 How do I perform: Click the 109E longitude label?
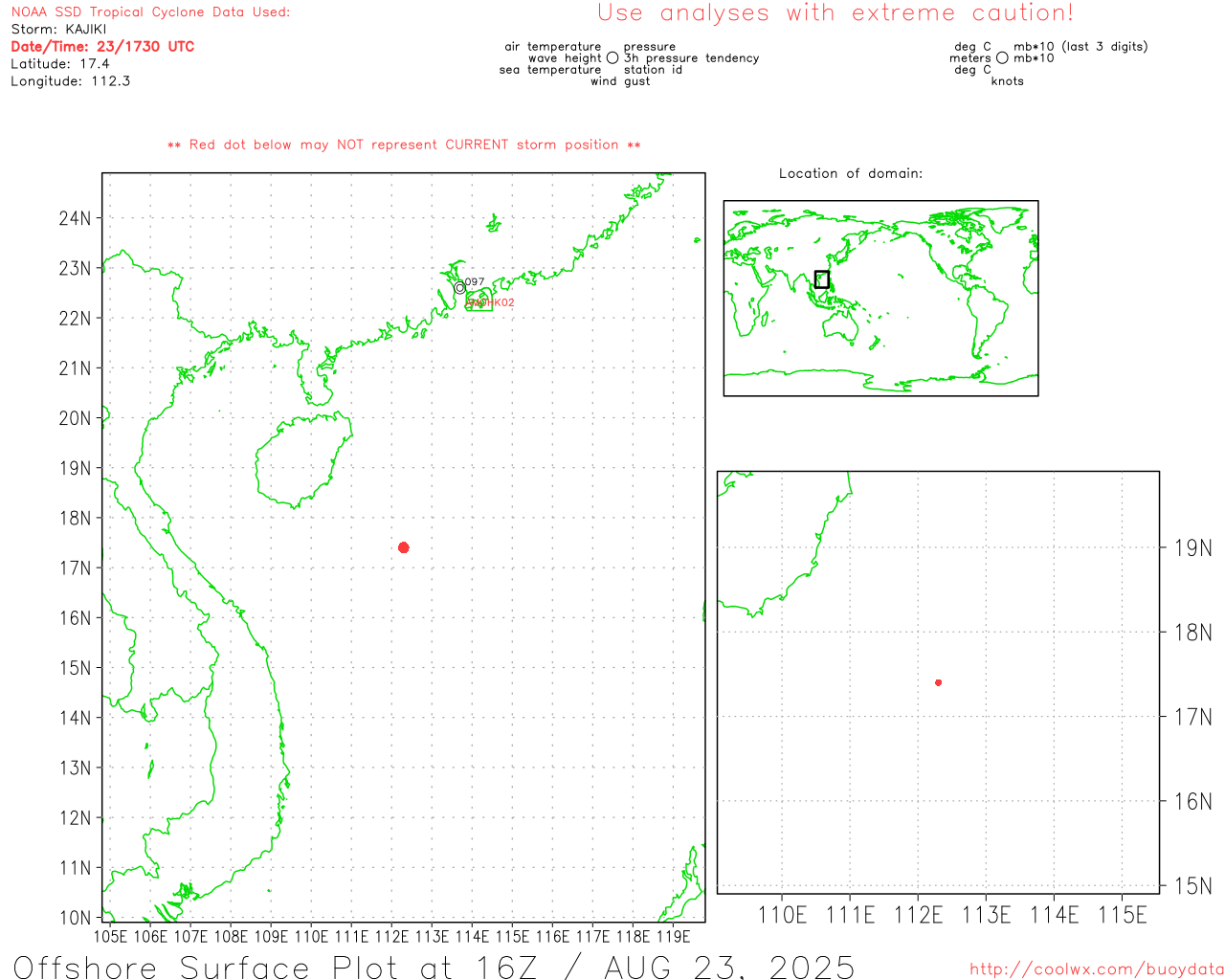coord(271,936)
